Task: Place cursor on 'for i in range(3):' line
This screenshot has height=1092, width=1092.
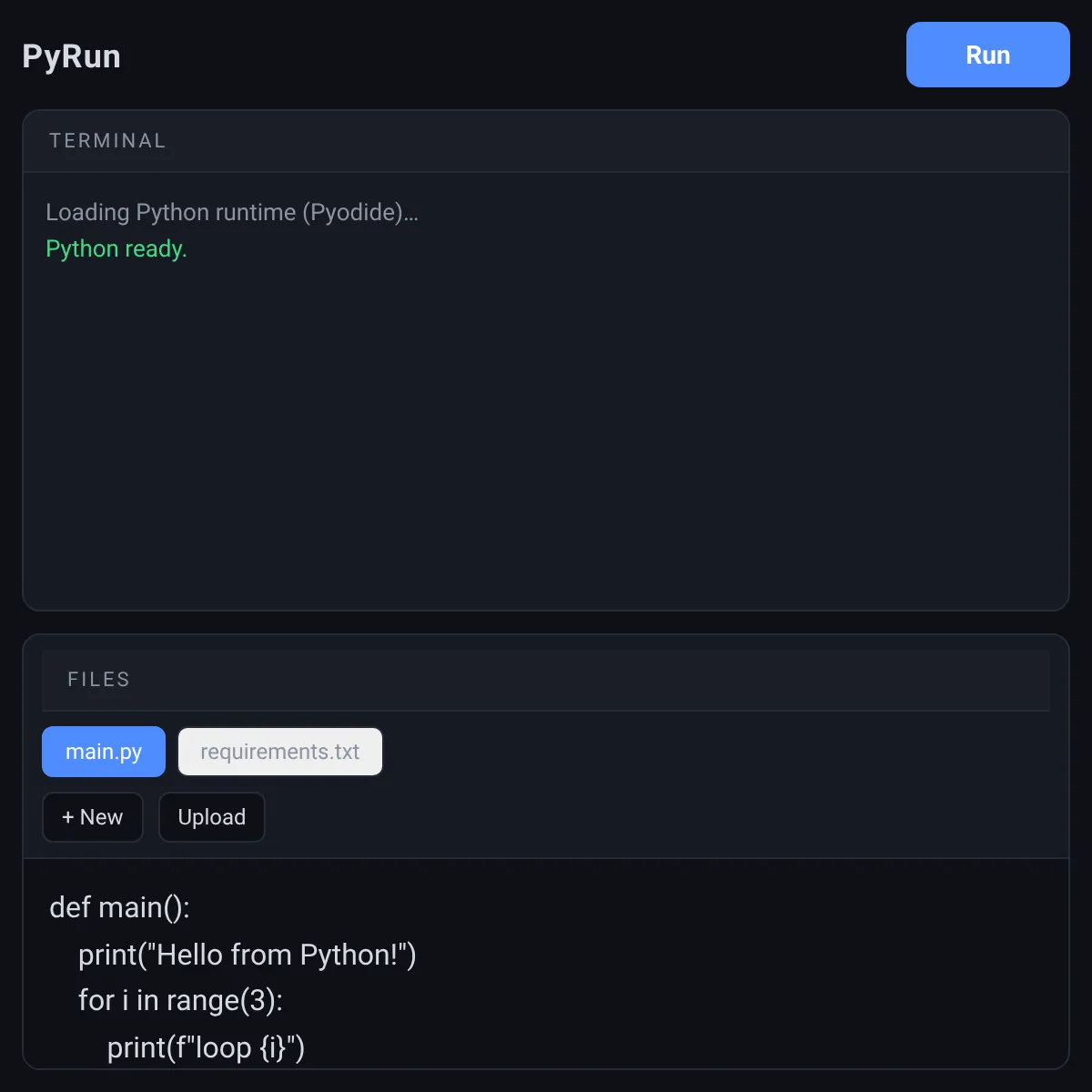Action: click(180, 1001)
